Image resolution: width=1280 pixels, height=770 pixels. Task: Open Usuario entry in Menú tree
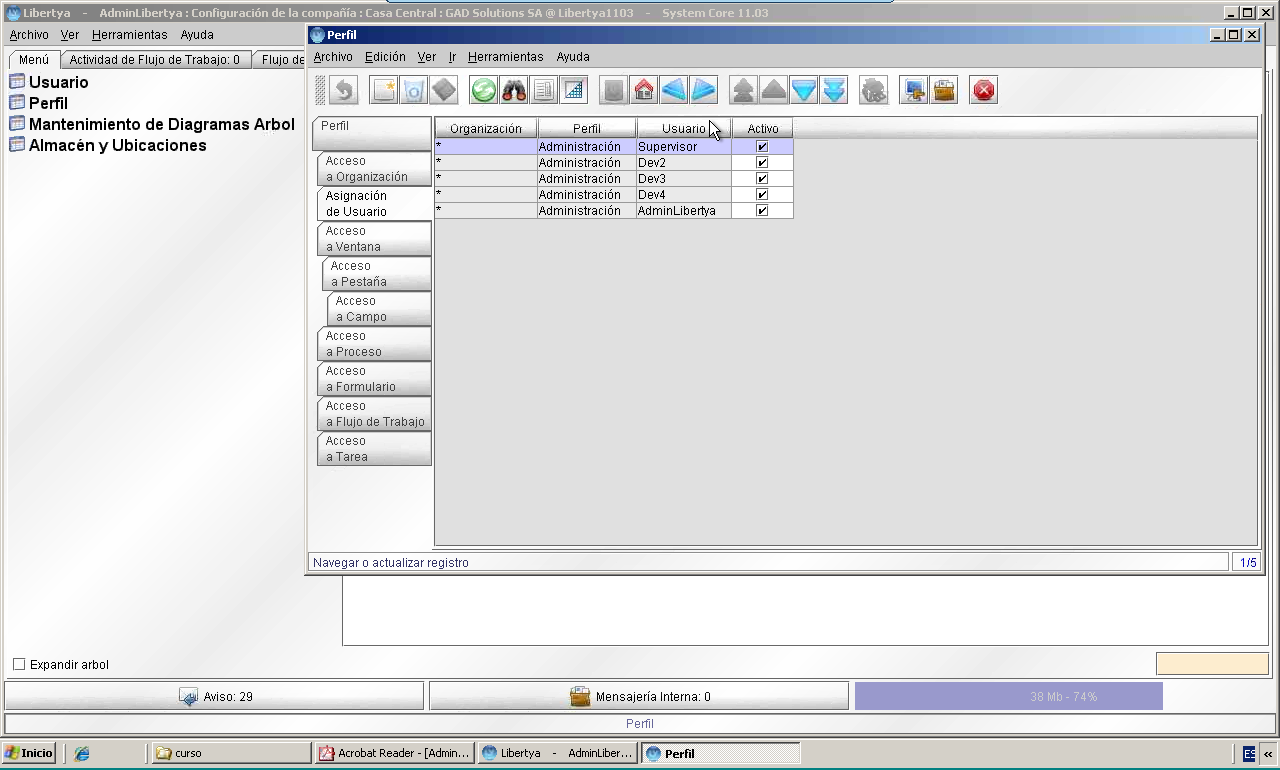(59, 82)
